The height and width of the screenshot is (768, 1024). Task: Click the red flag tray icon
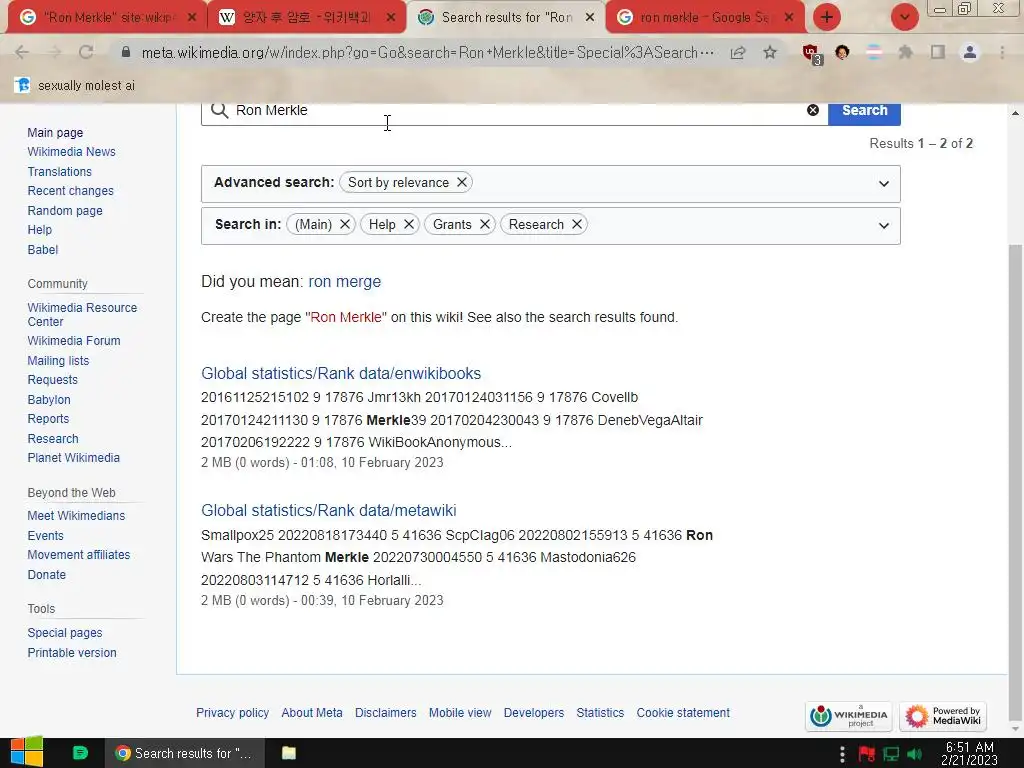pos(867,754)
